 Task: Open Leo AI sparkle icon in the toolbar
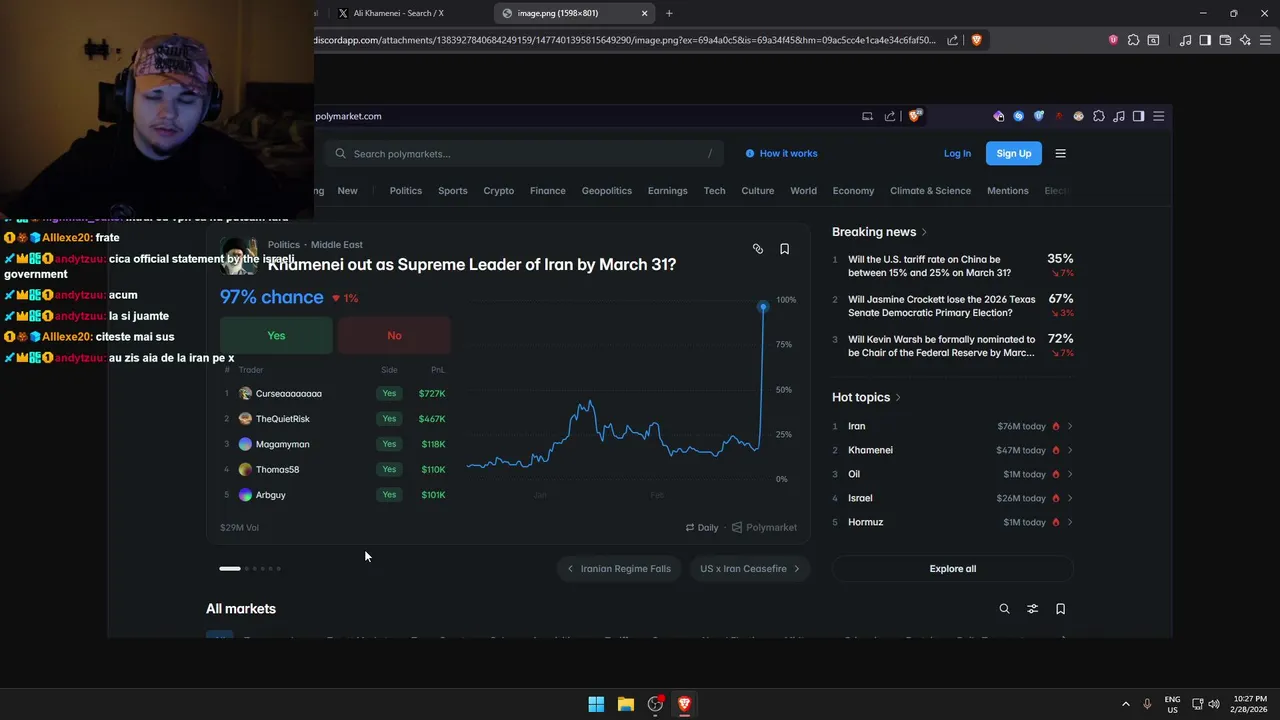[x=1245, y=40]
